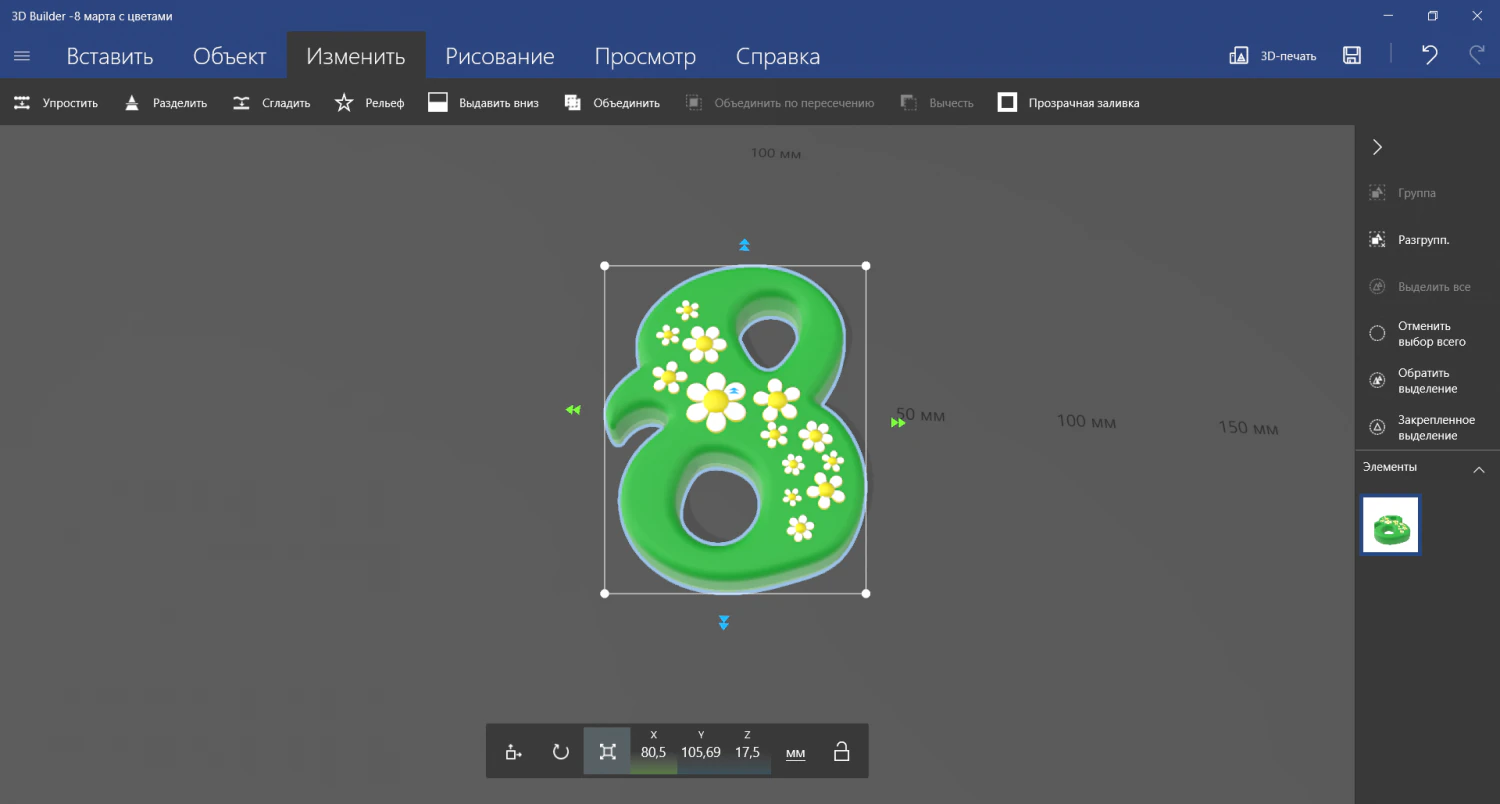Collapse the right side panel
This screenshot has height=804, width=1500.
coord(1377,147)
